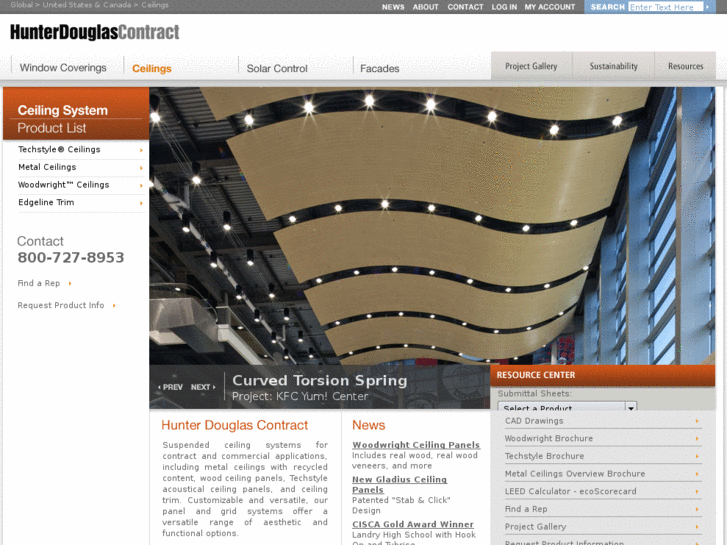Click arrow on CAD Drawings row
This screenshot has height=545, width=727.
click(x=697, y=421)
